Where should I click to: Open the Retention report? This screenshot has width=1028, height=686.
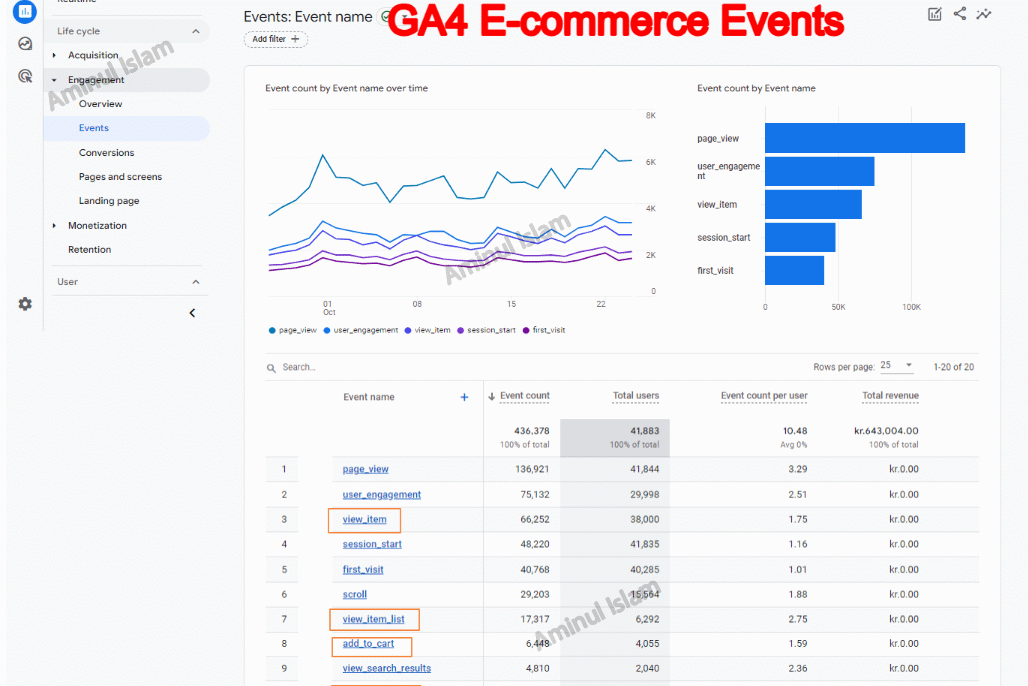click(x=89, y=249)
